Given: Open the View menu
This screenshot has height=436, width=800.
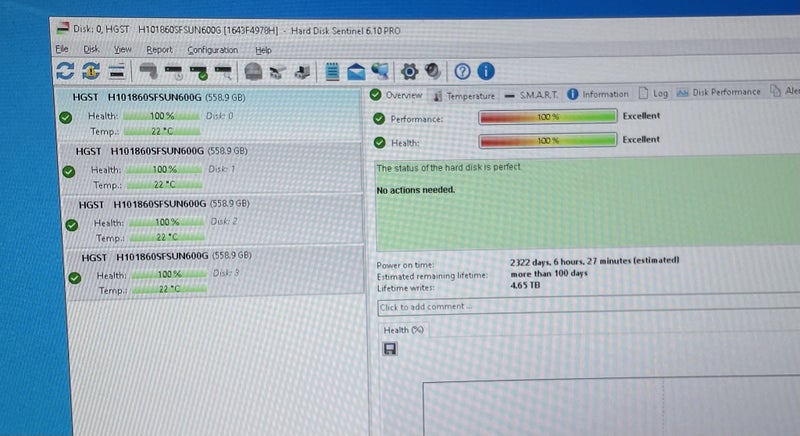Looking at the screenshot, I should coord(122,49).
